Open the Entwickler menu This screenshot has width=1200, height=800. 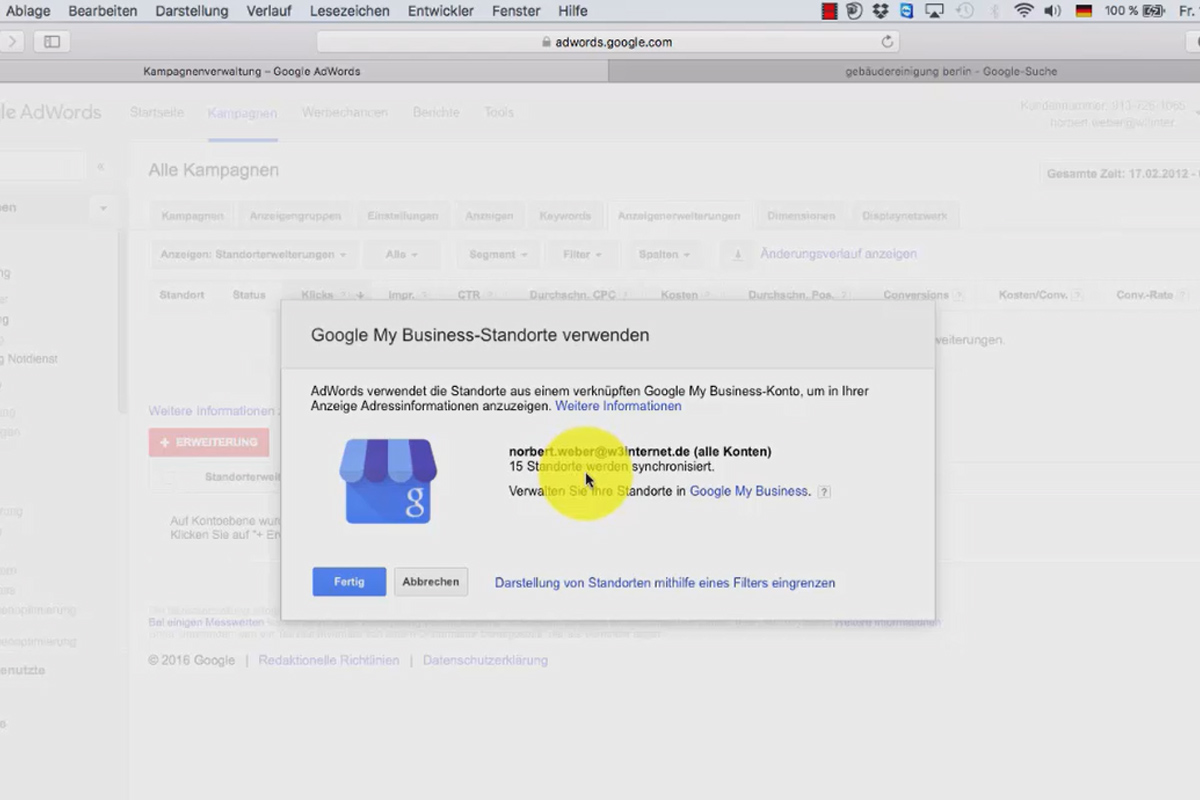click(x=442, y=11)
